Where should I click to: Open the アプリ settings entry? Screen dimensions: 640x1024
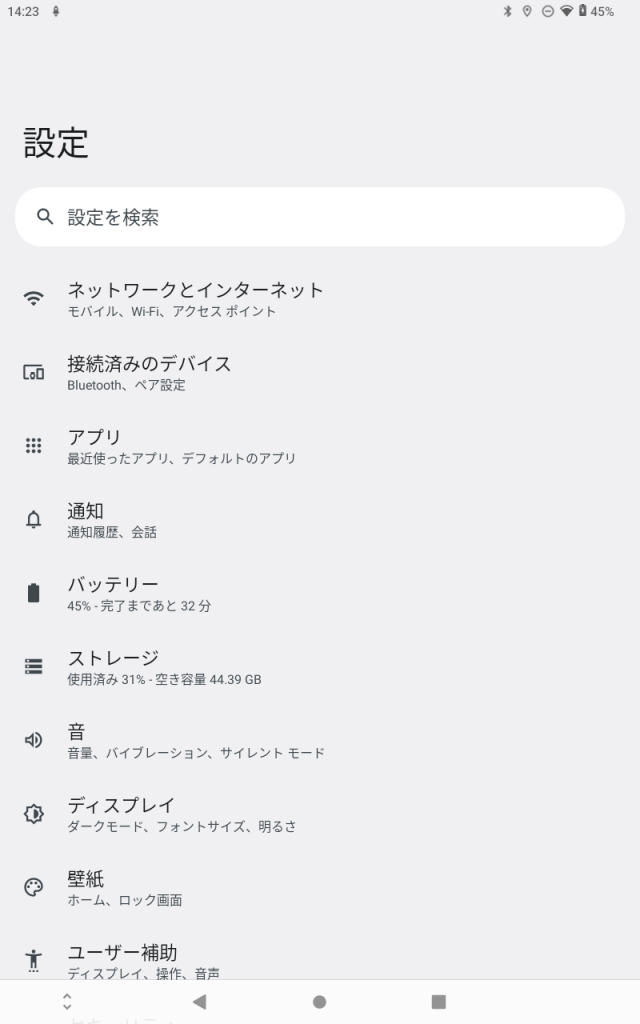pos(182,446)
